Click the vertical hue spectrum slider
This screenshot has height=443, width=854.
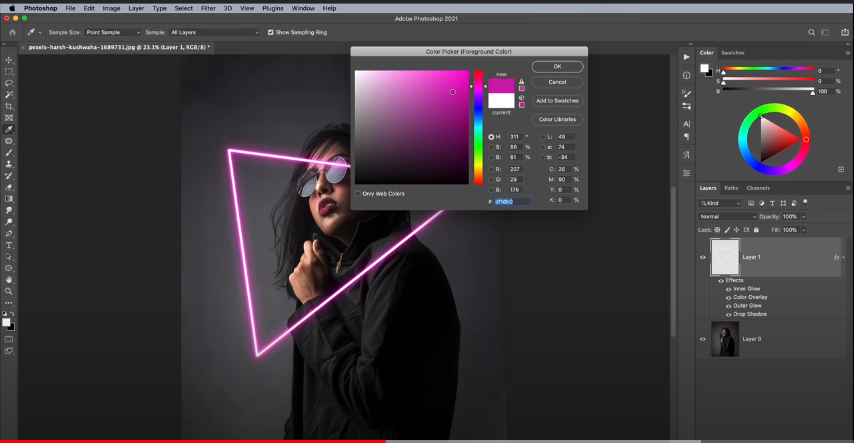pyautogui.click(x=478, y=127)
